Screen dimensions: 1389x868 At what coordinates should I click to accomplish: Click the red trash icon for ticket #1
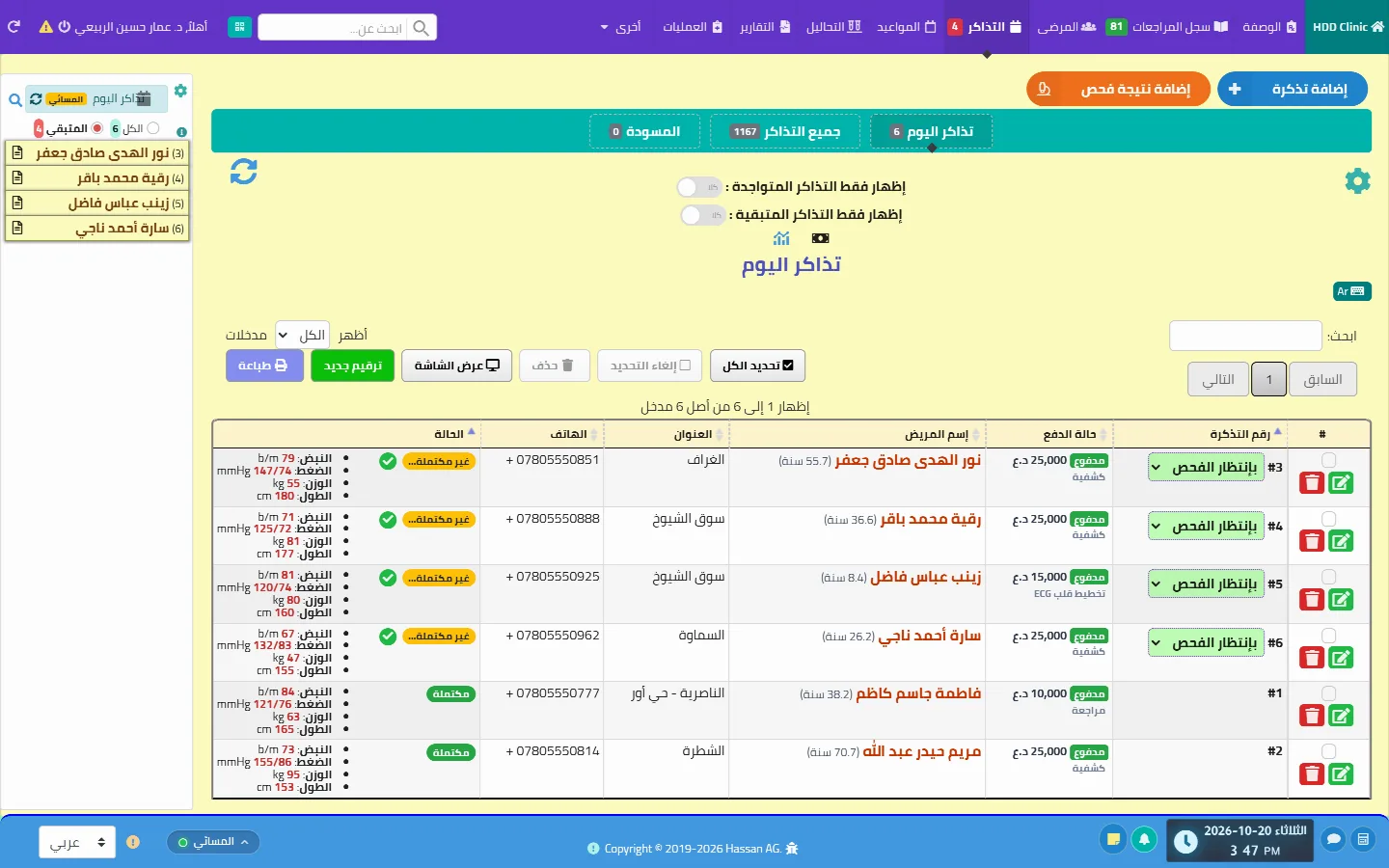pyautogui.click(x=1312, y=716)
